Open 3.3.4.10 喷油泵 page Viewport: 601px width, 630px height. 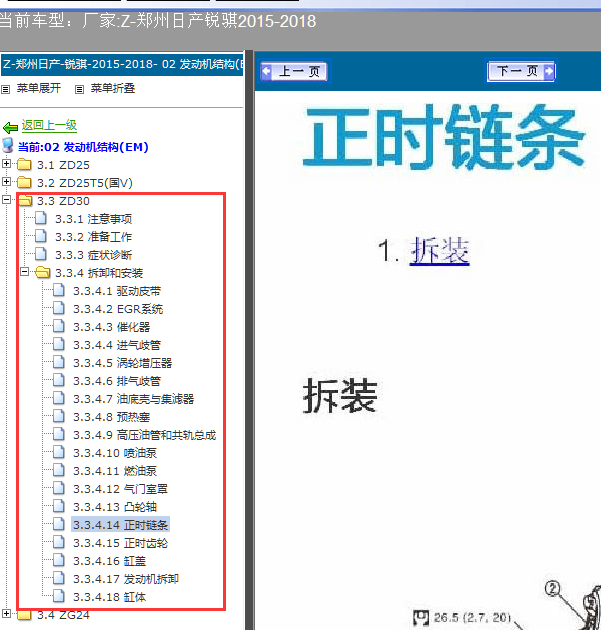coord(115,453)
